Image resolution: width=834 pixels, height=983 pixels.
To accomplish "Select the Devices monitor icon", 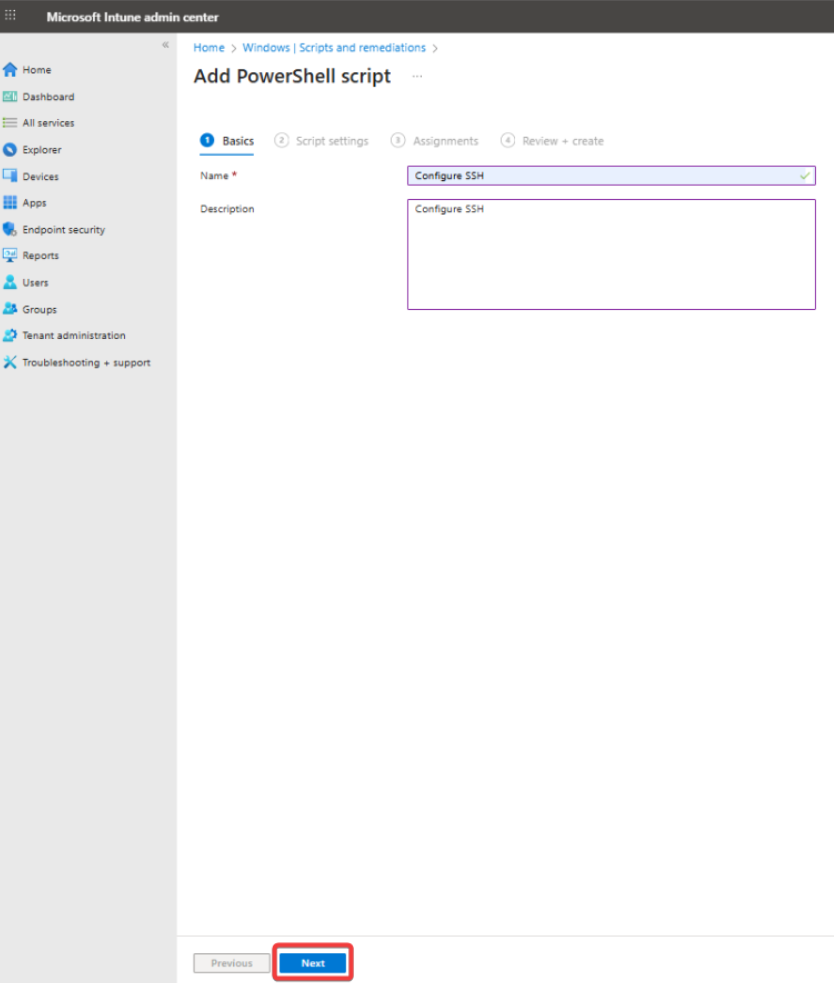I will 11,176.
